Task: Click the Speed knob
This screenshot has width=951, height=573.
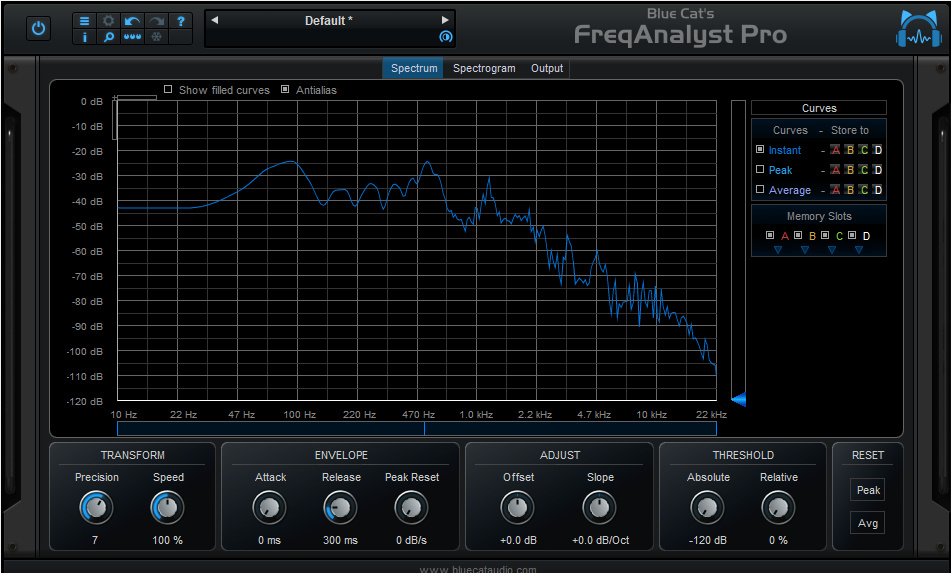Action: point(167,508)
